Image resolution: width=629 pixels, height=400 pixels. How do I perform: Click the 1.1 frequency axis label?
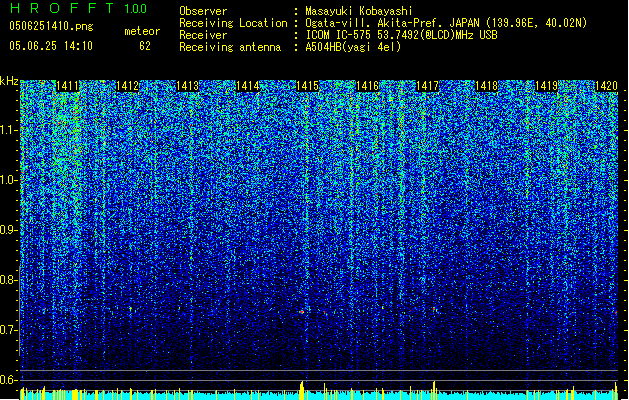9,130
